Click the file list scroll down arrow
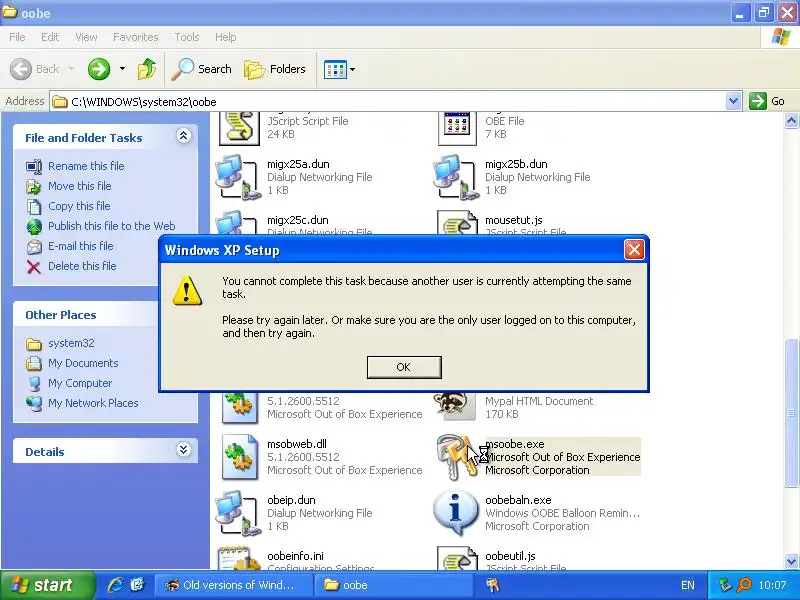800x600 pixels. click(x=791, y=561)
